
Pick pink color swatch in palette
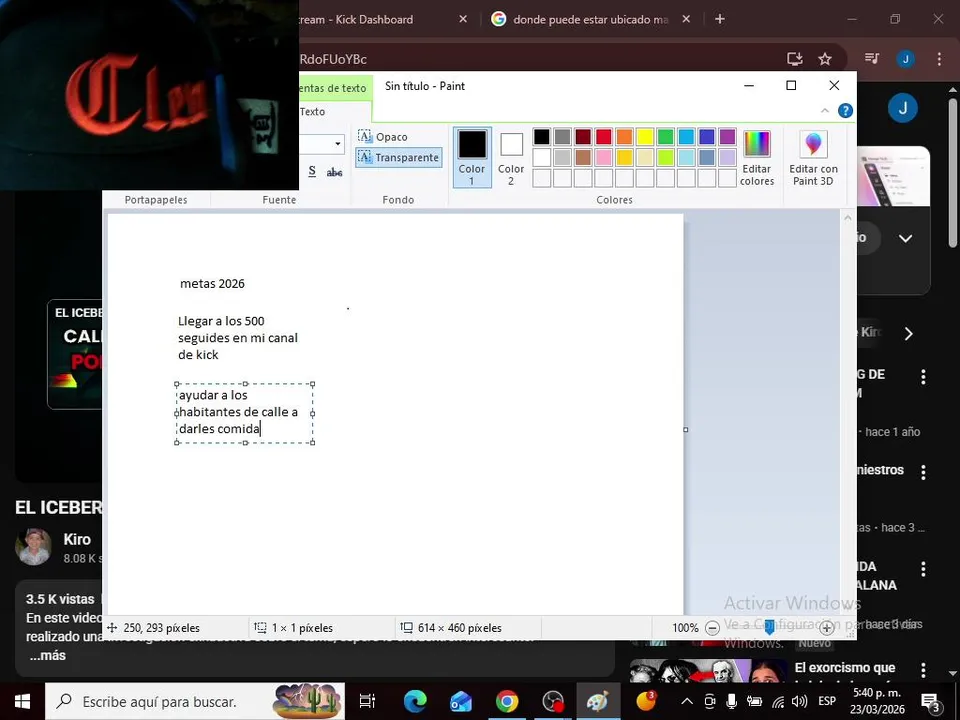tap(603, 157)
